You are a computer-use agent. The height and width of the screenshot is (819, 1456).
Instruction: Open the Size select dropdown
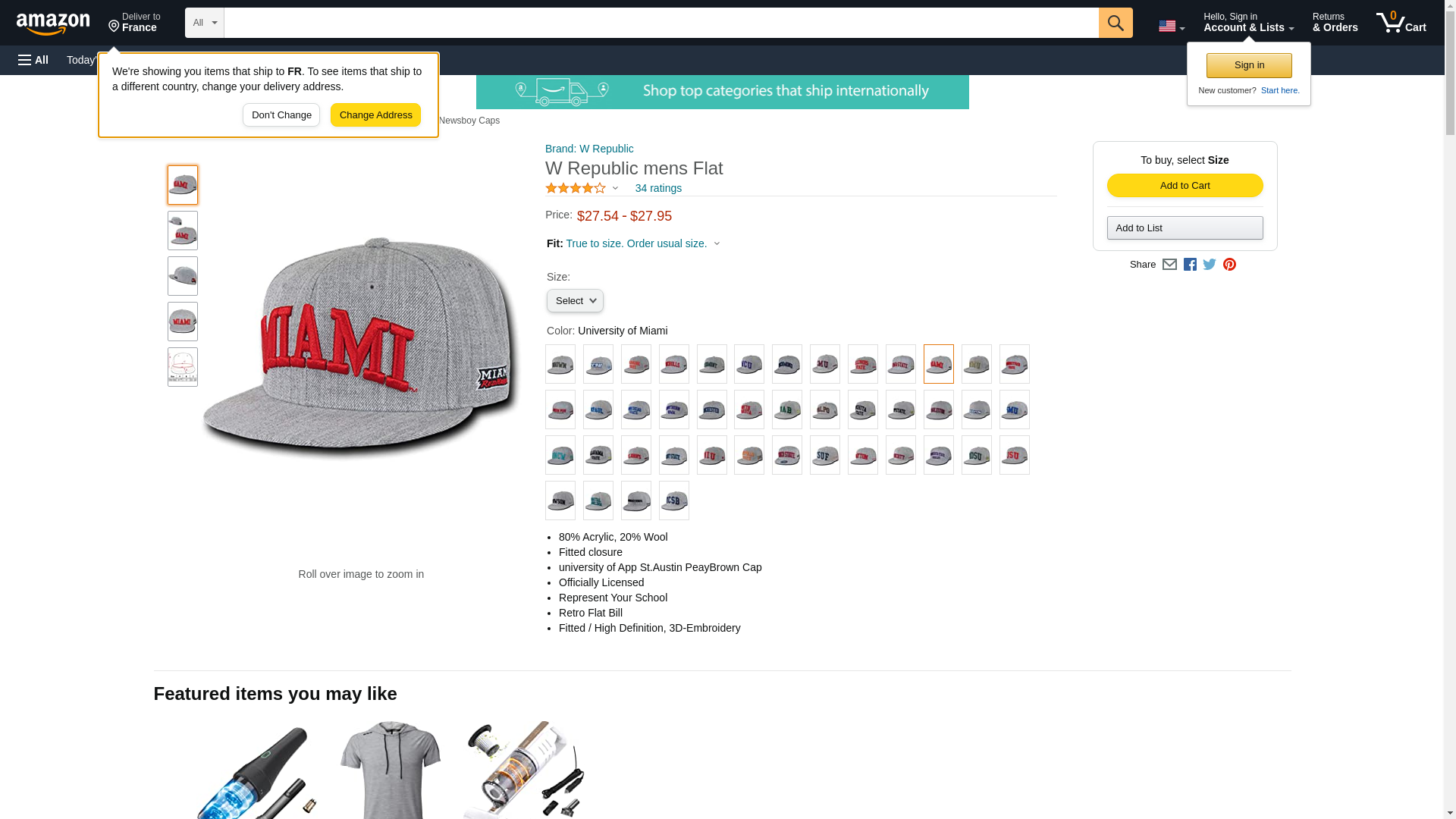[x=575, y=301]
